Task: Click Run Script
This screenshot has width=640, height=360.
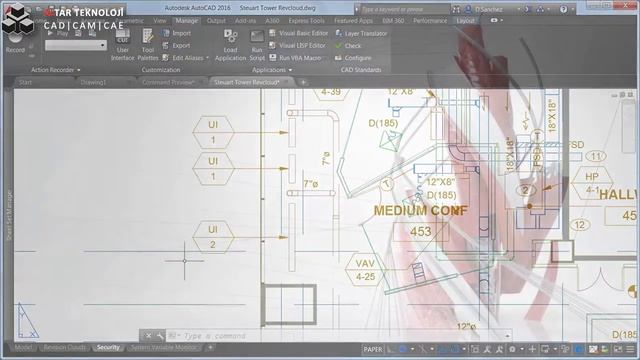Action: tap(257, 45)
